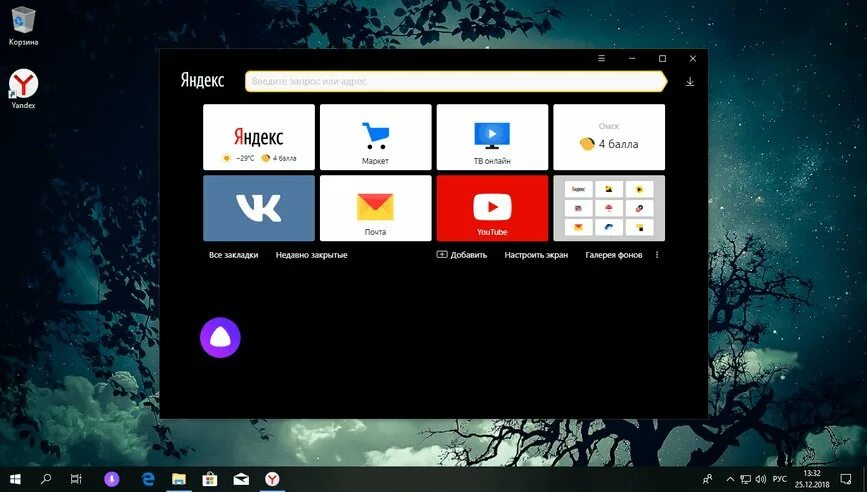The width and height of the screenshot is (867, 492).
Task: Click Alice microphone icon in taskbar
Action: pos(112,479)
